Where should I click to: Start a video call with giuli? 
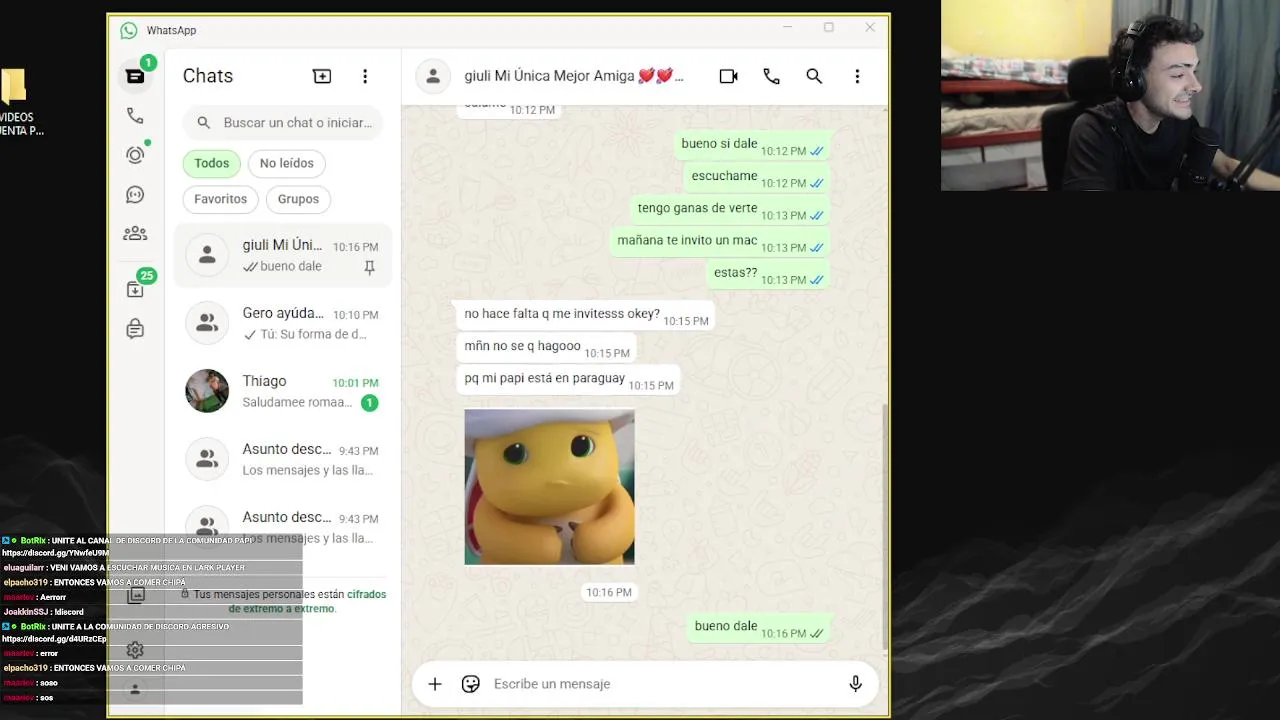point(728,76)
